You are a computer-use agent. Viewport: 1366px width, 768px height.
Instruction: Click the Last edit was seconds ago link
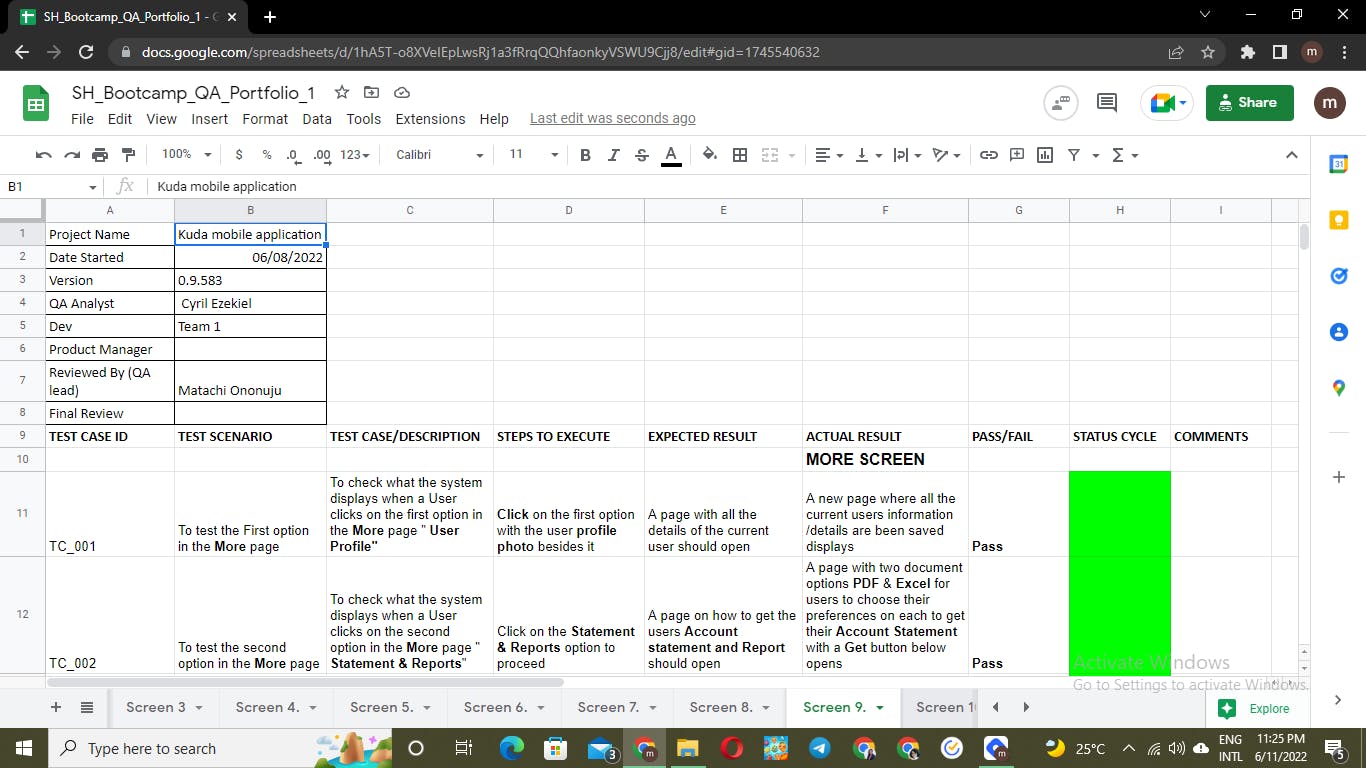[x=612, y=118]
